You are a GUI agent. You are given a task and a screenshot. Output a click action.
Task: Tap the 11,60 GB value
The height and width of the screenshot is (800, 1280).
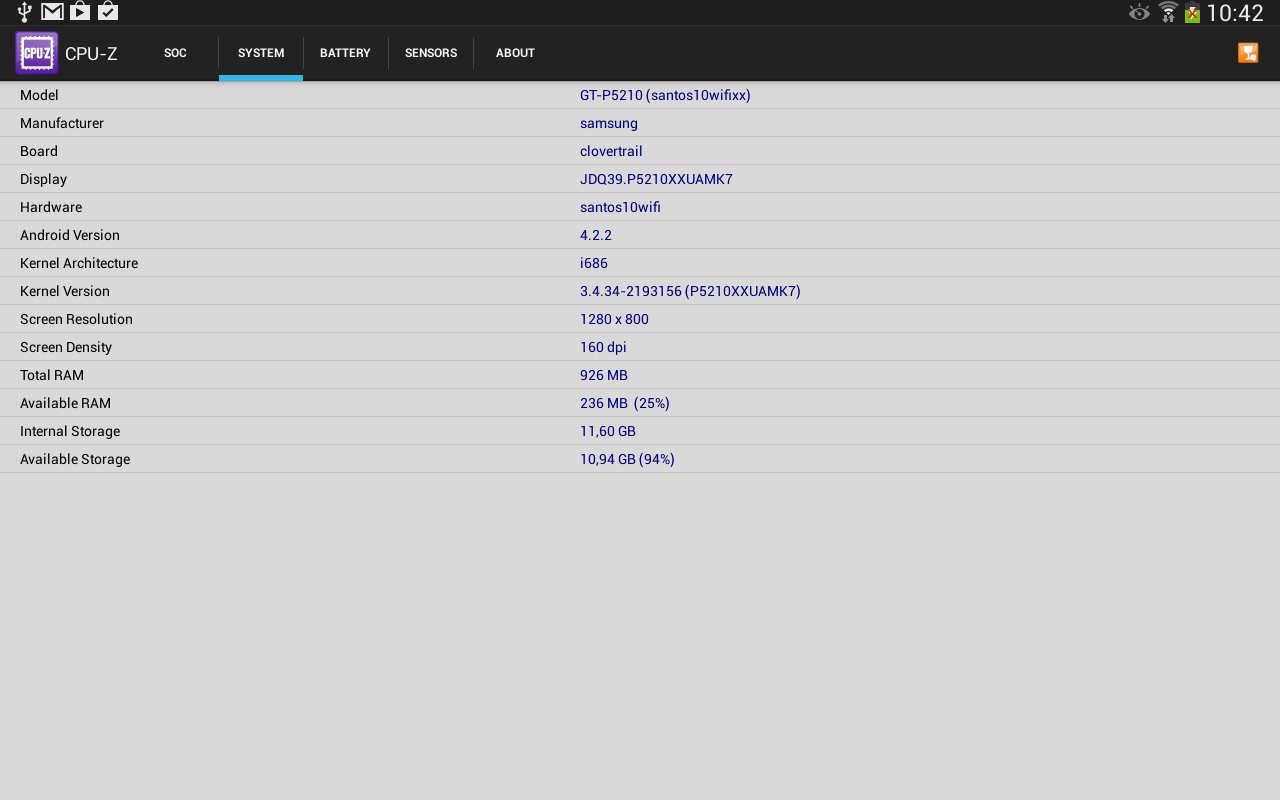pos(608,431)
